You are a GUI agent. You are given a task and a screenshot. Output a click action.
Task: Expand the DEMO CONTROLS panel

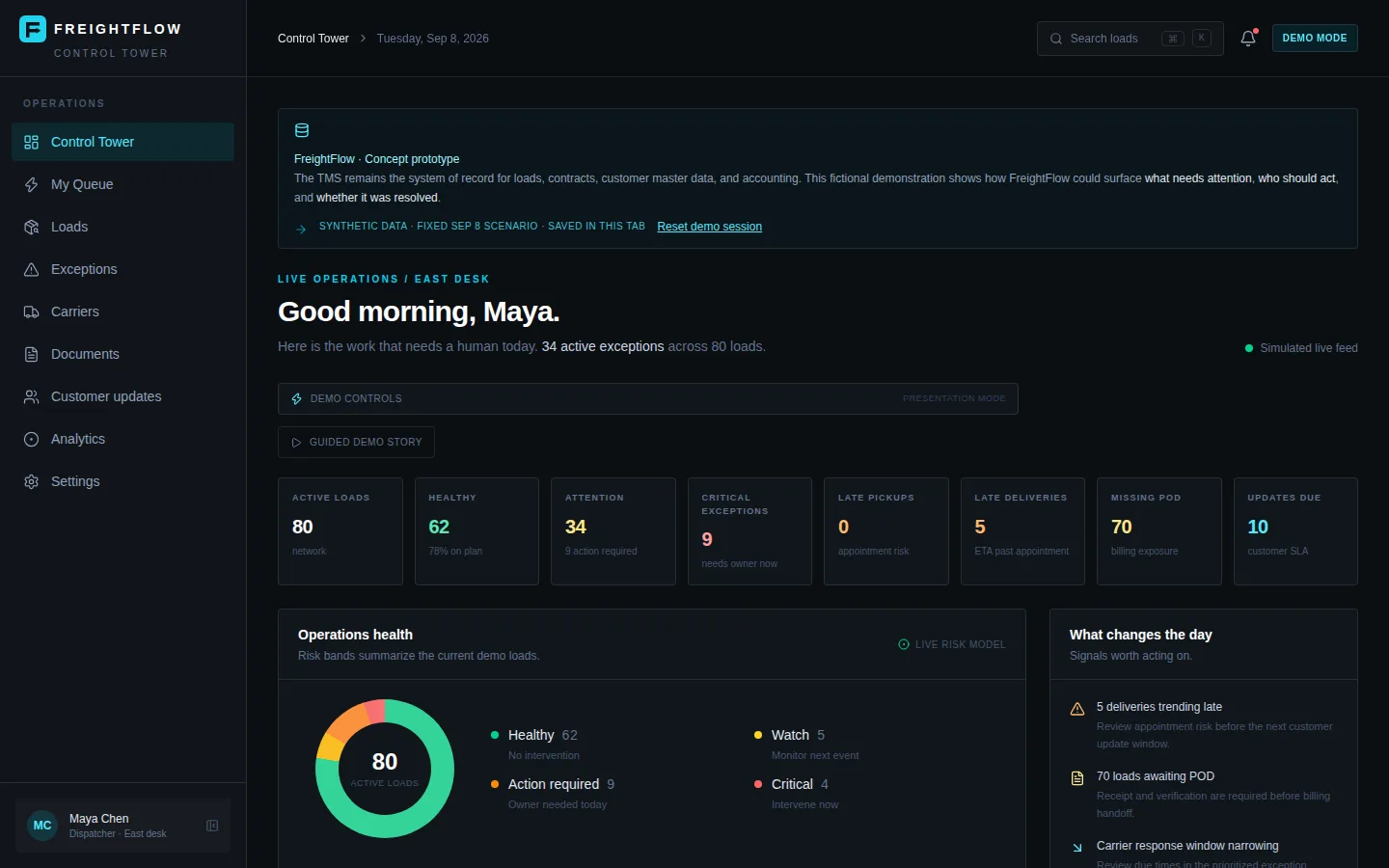[x=648, y=398]
